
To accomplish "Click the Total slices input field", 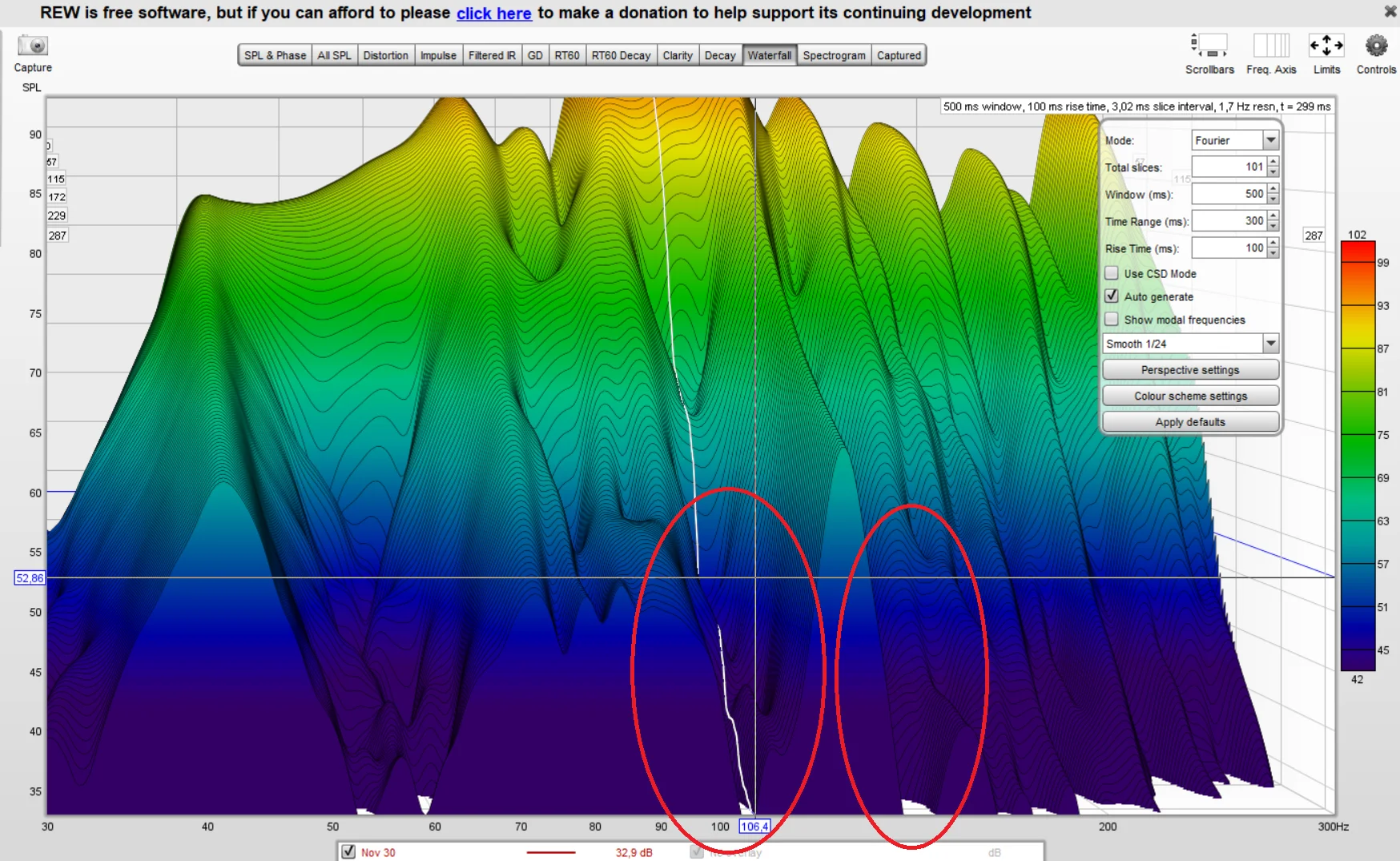I will (1229, 167).
